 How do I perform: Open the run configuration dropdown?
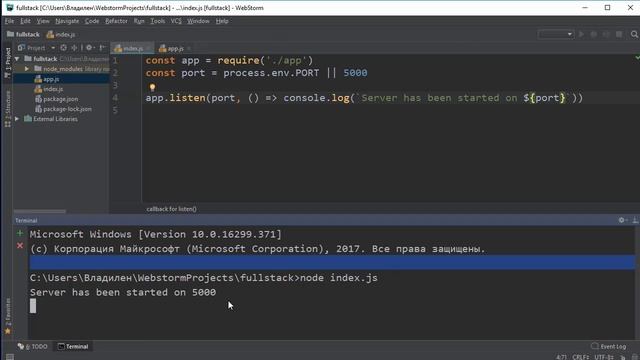point(556,34)
